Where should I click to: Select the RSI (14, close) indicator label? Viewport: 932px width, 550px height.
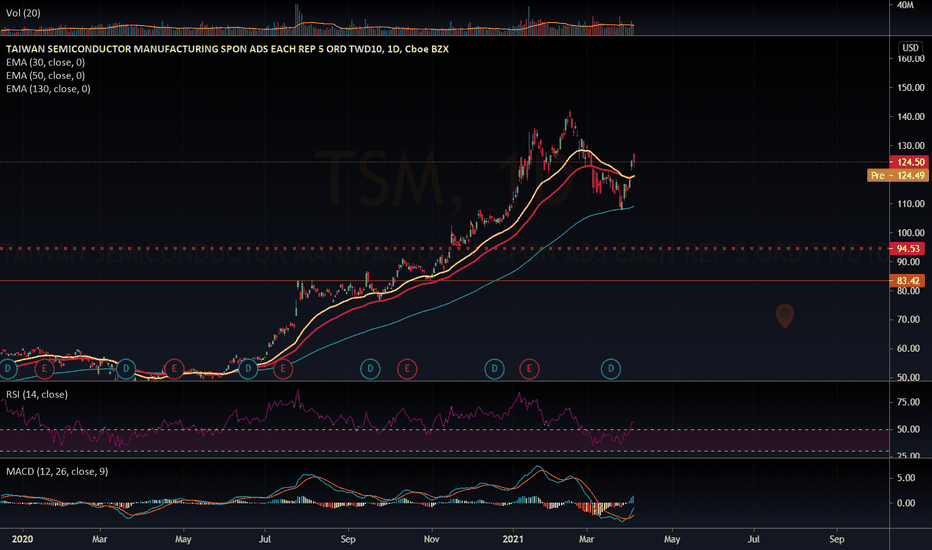[37, 394]
